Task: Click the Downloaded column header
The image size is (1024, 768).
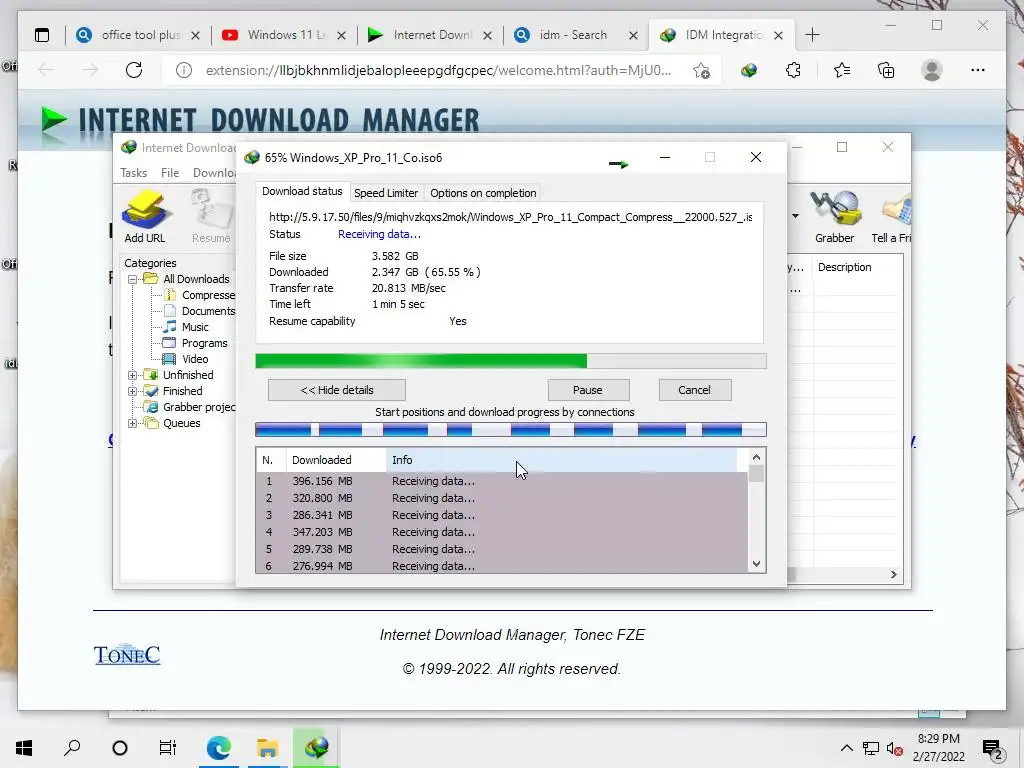Action: click(x=336, y=460)
